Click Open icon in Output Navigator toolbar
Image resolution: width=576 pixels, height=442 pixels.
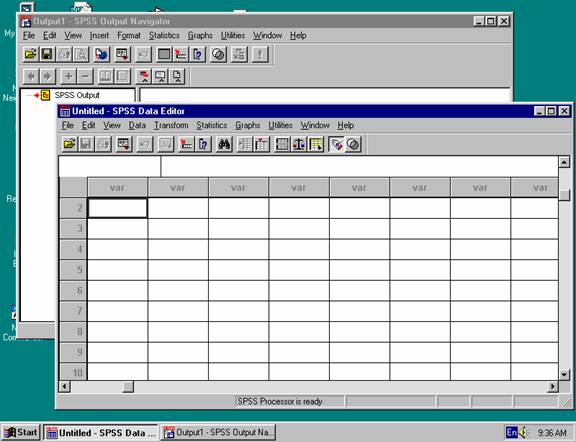[x=30, y=54]
